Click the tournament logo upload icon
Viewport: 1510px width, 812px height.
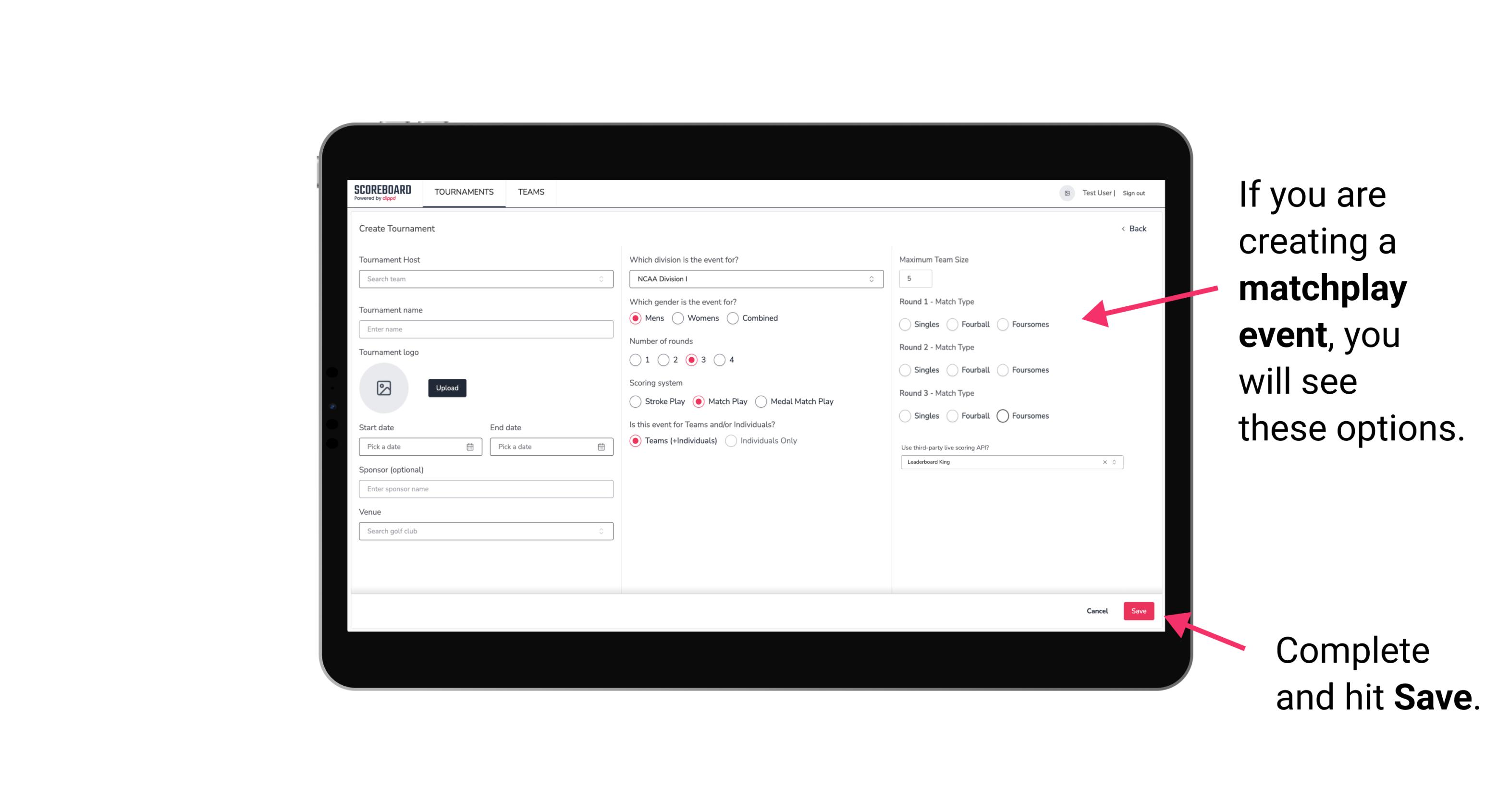[385, 388]
